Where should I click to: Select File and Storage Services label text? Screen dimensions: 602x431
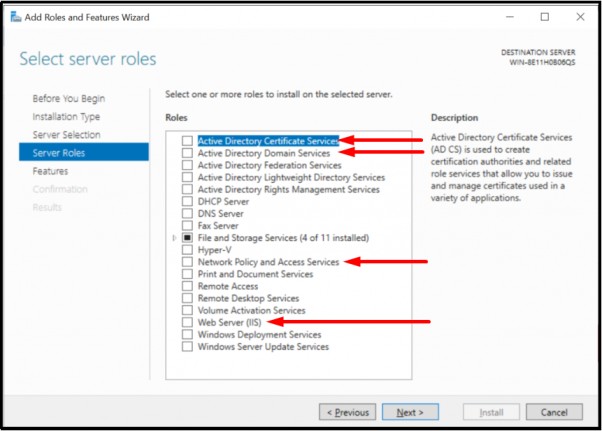tap(283, 238)
